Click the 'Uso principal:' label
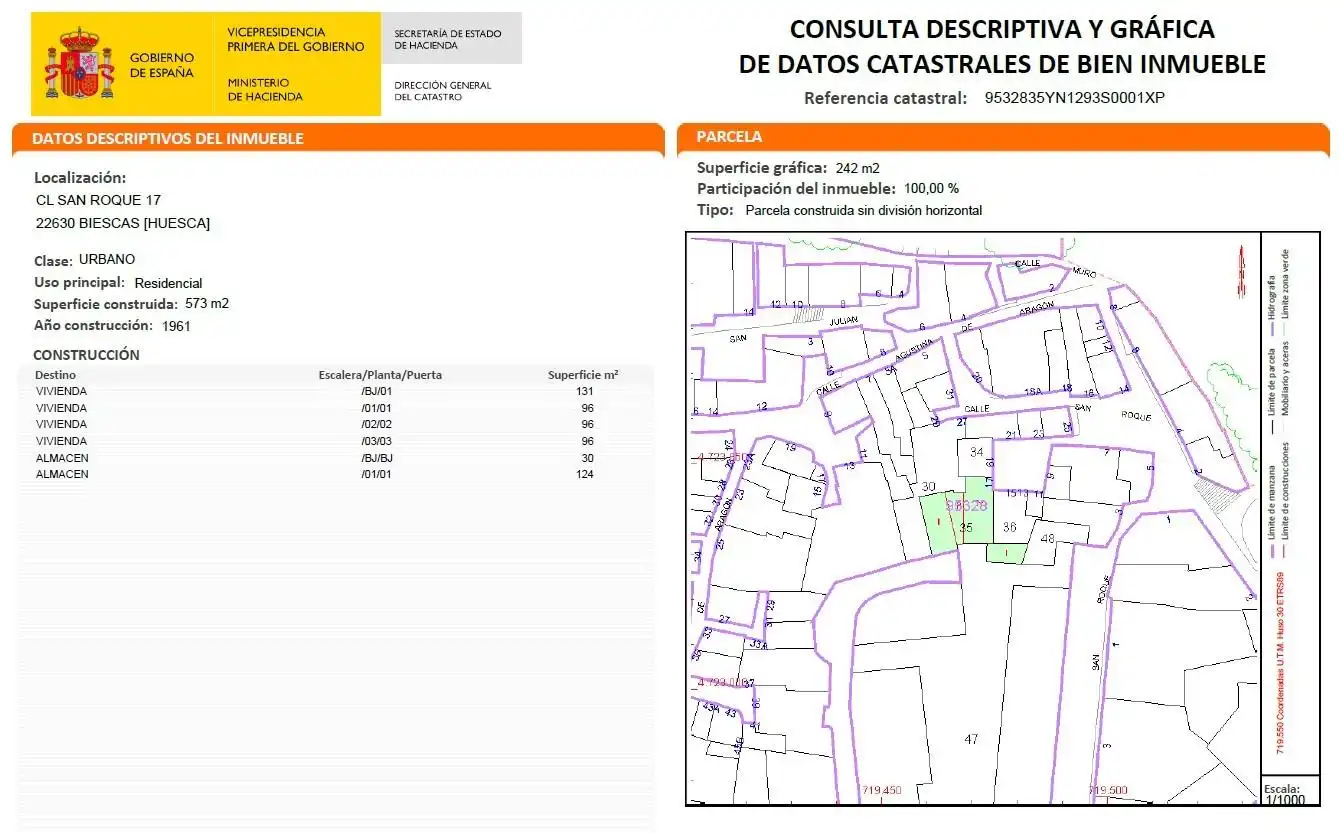The width and height of the screenshot is (1340, 833). (x=80, y=283)
